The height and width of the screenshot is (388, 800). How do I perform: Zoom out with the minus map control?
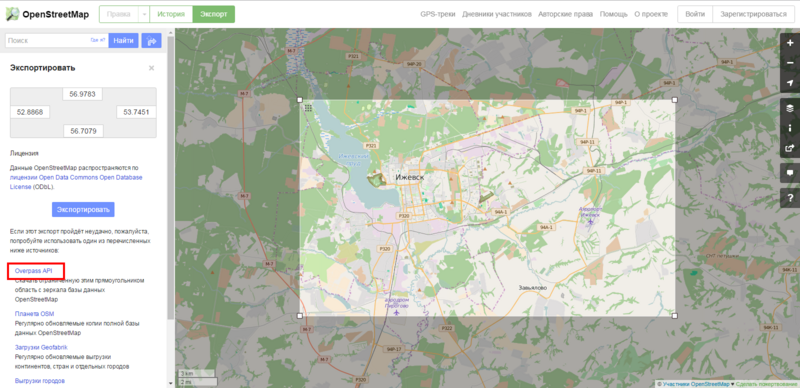[x=790, y=63]
